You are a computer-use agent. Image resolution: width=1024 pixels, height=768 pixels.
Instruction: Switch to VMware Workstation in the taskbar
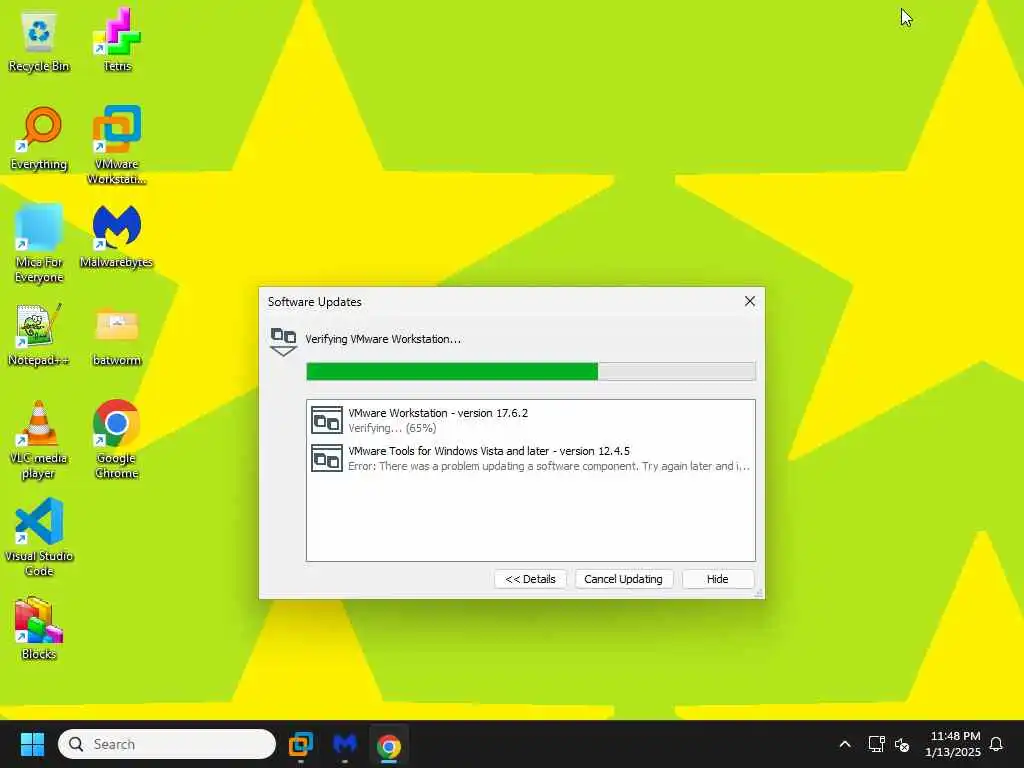pyautogui.click(x=301, y=744)
